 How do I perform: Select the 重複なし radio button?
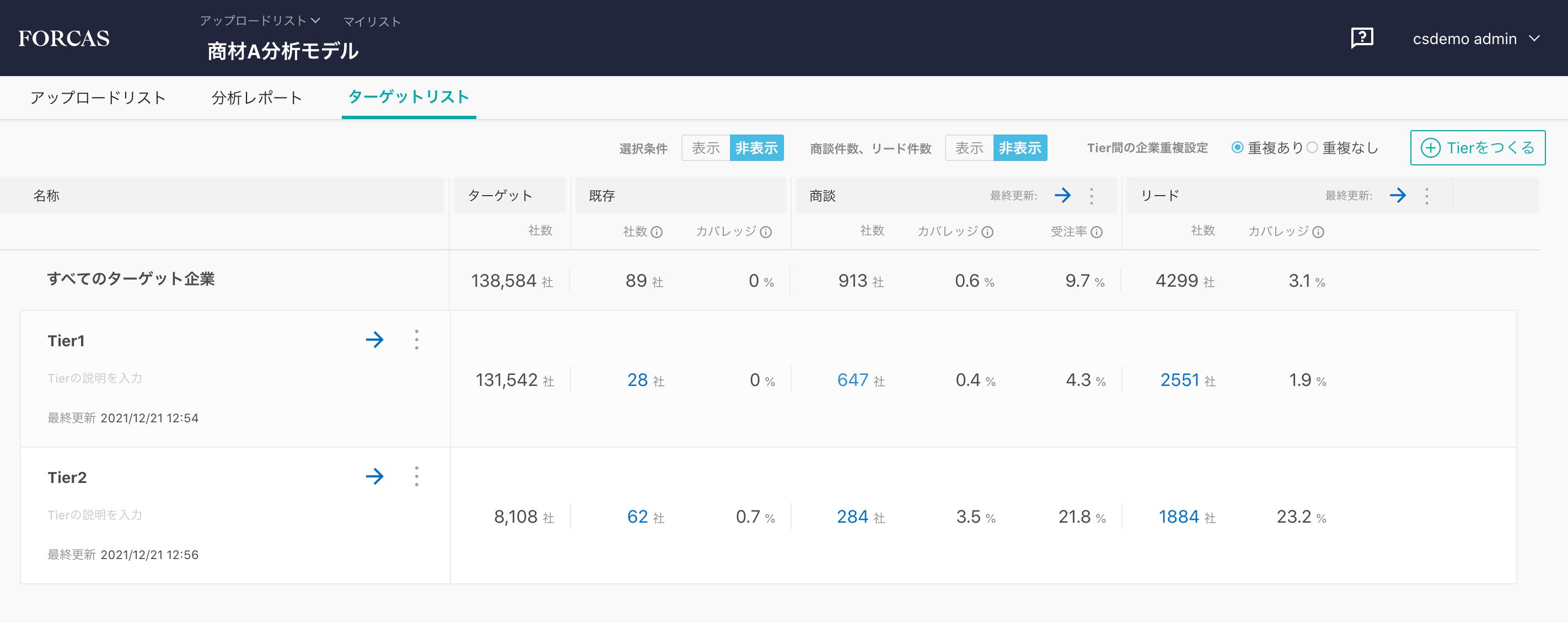1312,147
